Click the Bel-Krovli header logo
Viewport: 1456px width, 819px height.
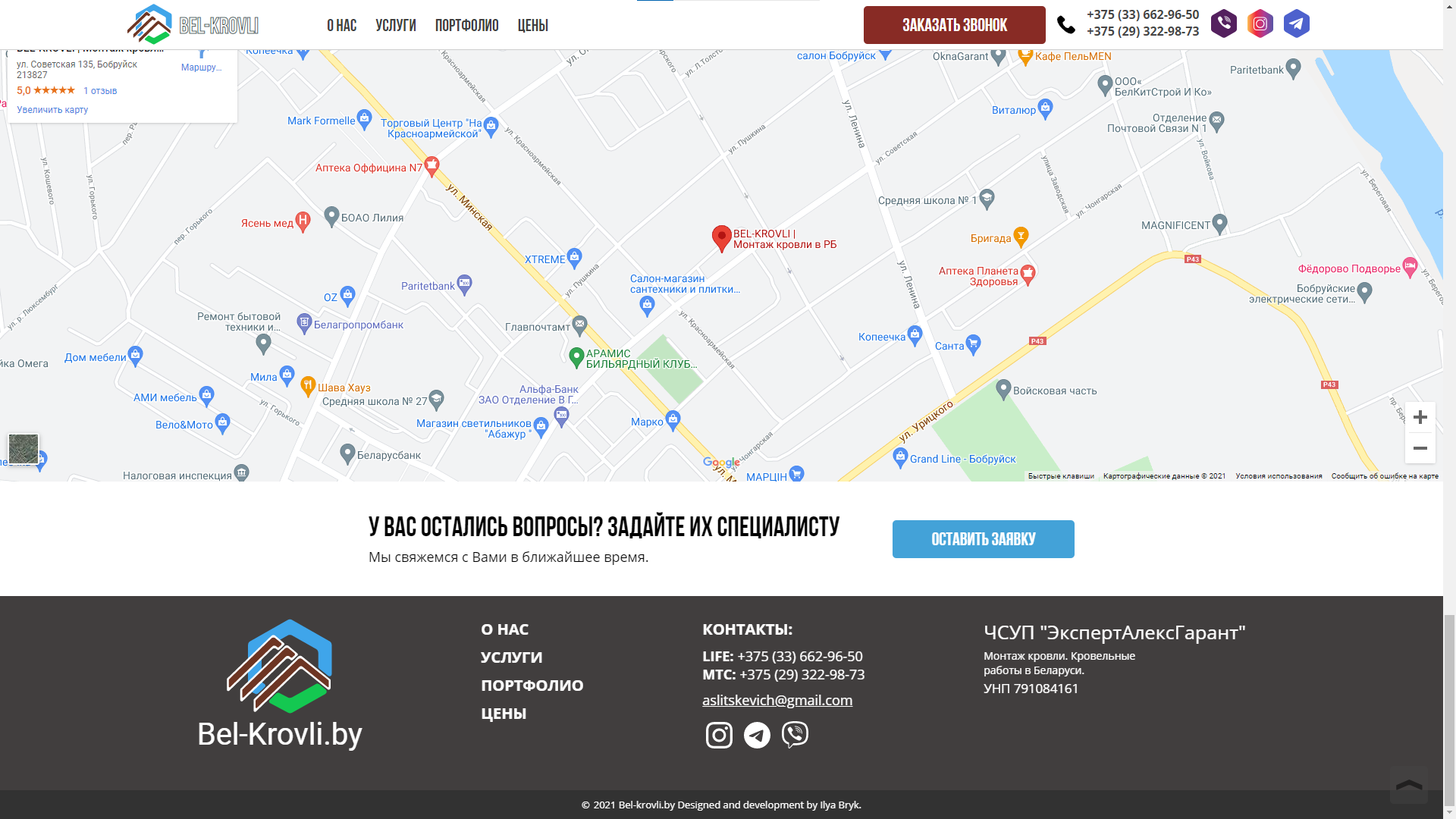tap(193, 24)
